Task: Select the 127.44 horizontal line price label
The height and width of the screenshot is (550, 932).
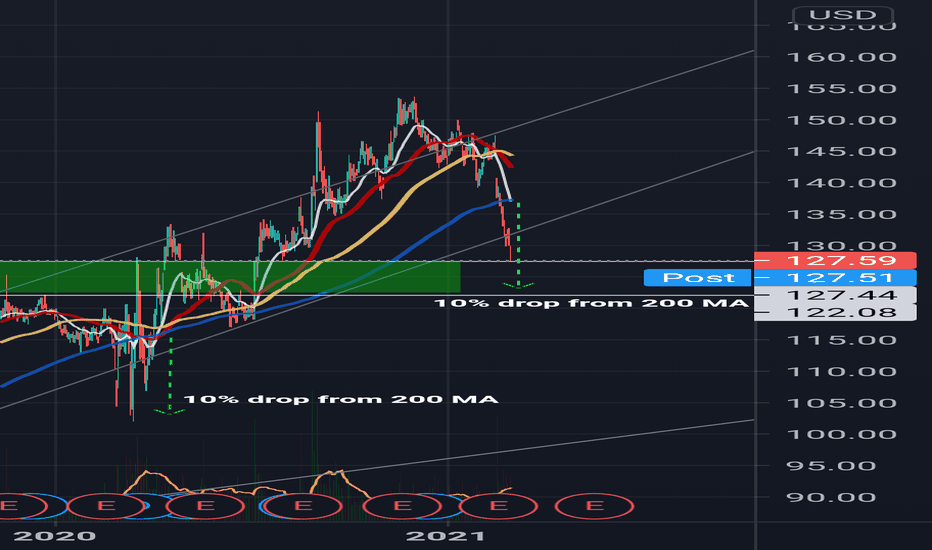Action: click(x=835, y=295)
